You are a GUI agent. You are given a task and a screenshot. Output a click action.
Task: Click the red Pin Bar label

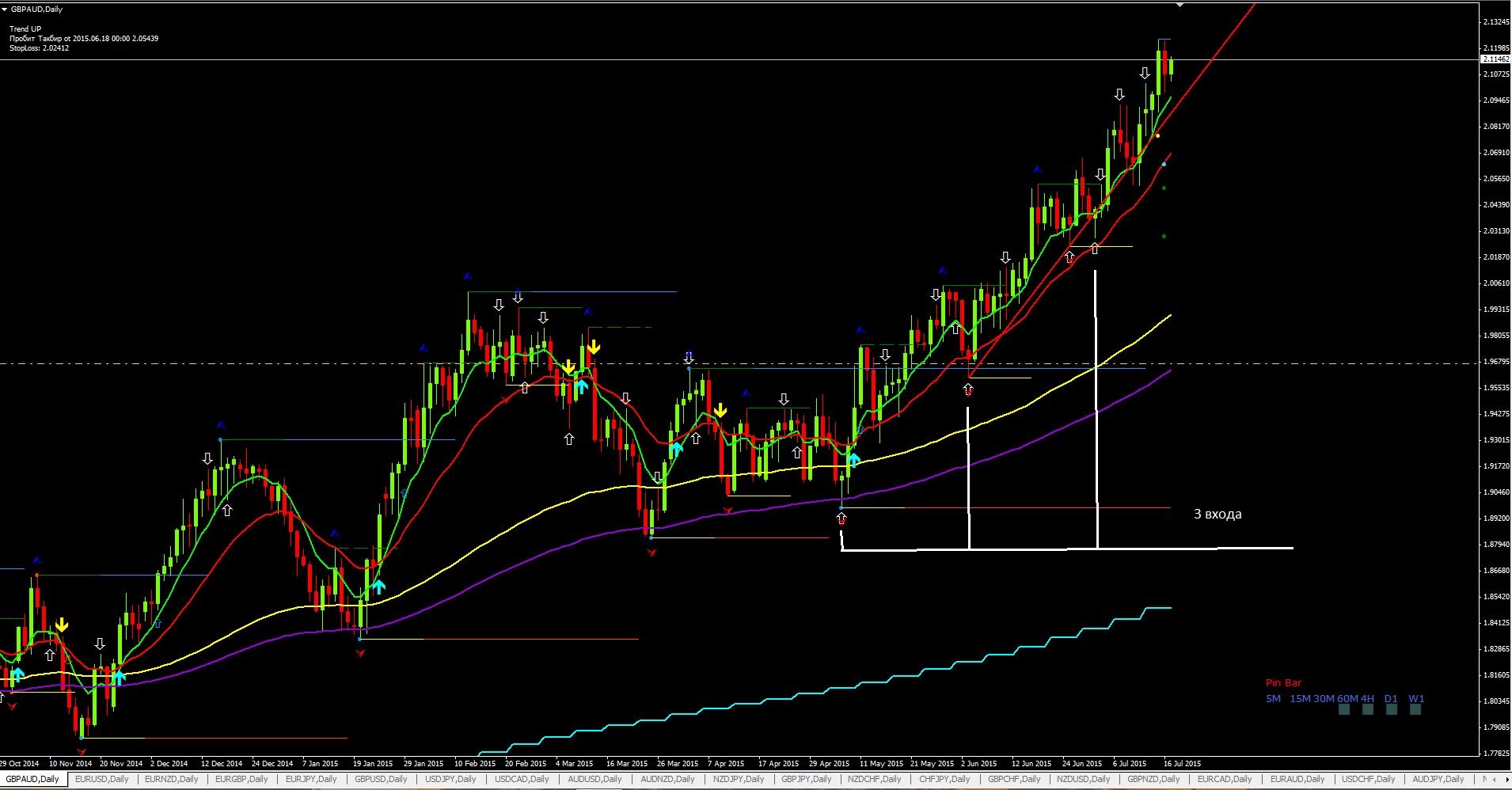point(1283,682)
